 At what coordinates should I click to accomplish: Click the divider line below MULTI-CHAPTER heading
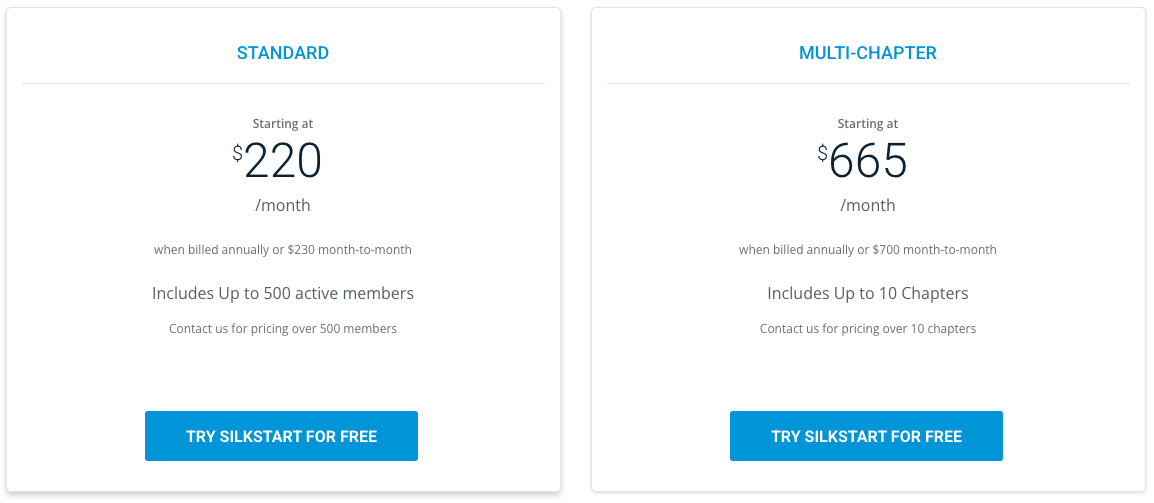coord(868,83)
